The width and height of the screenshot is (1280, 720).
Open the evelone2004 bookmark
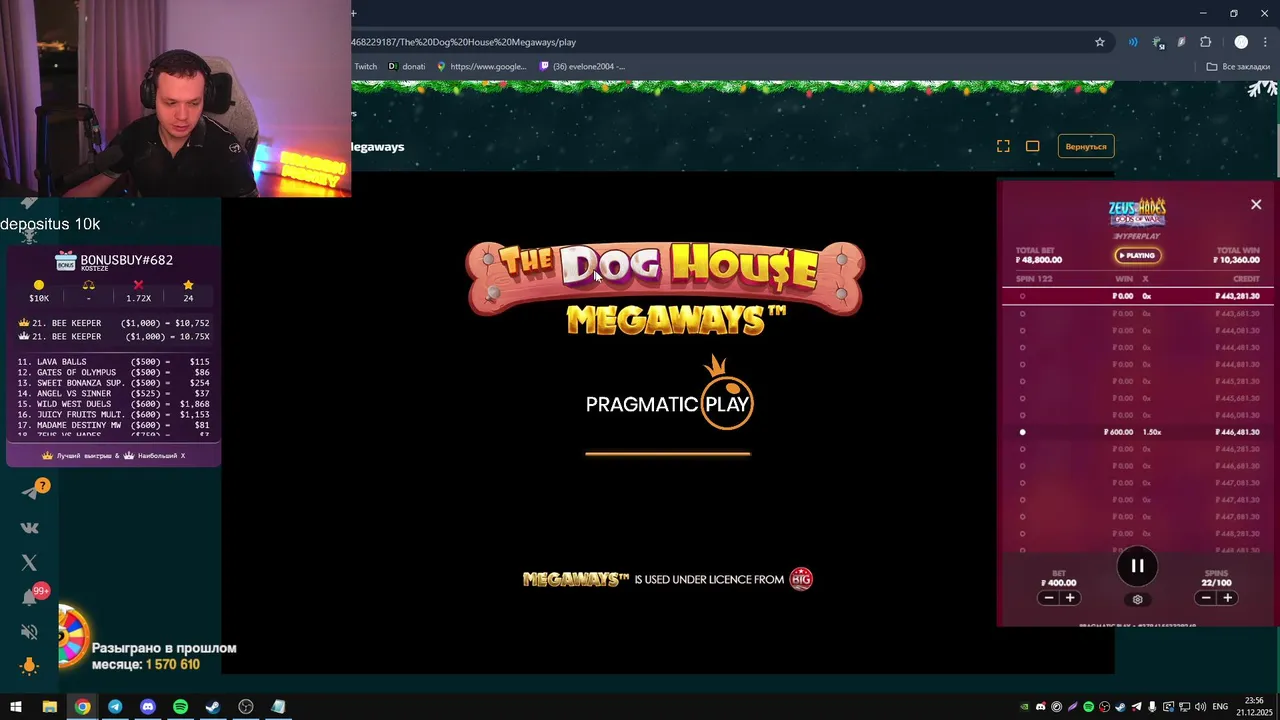[582, 67]
